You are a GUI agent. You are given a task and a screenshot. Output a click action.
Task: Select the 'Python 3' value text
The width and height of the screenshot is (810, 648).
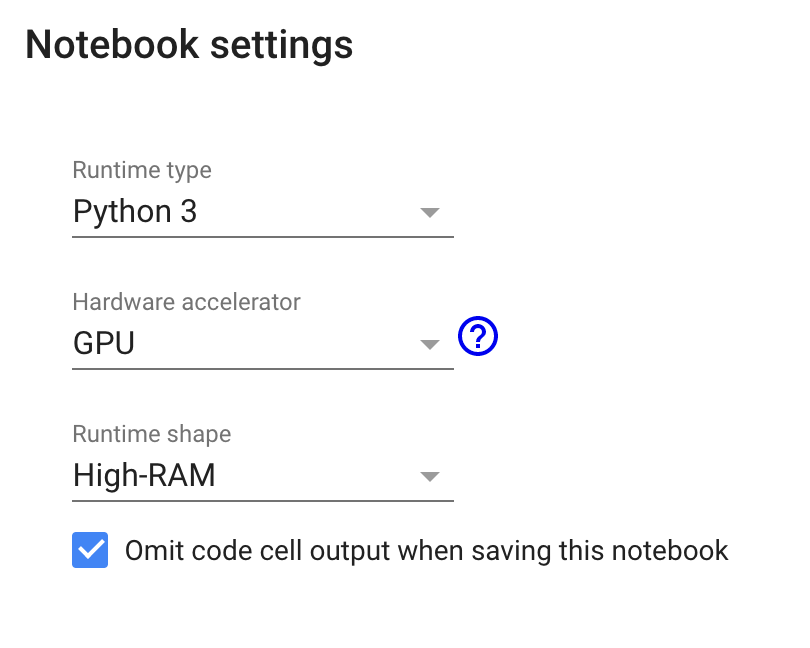coord(135,212)
